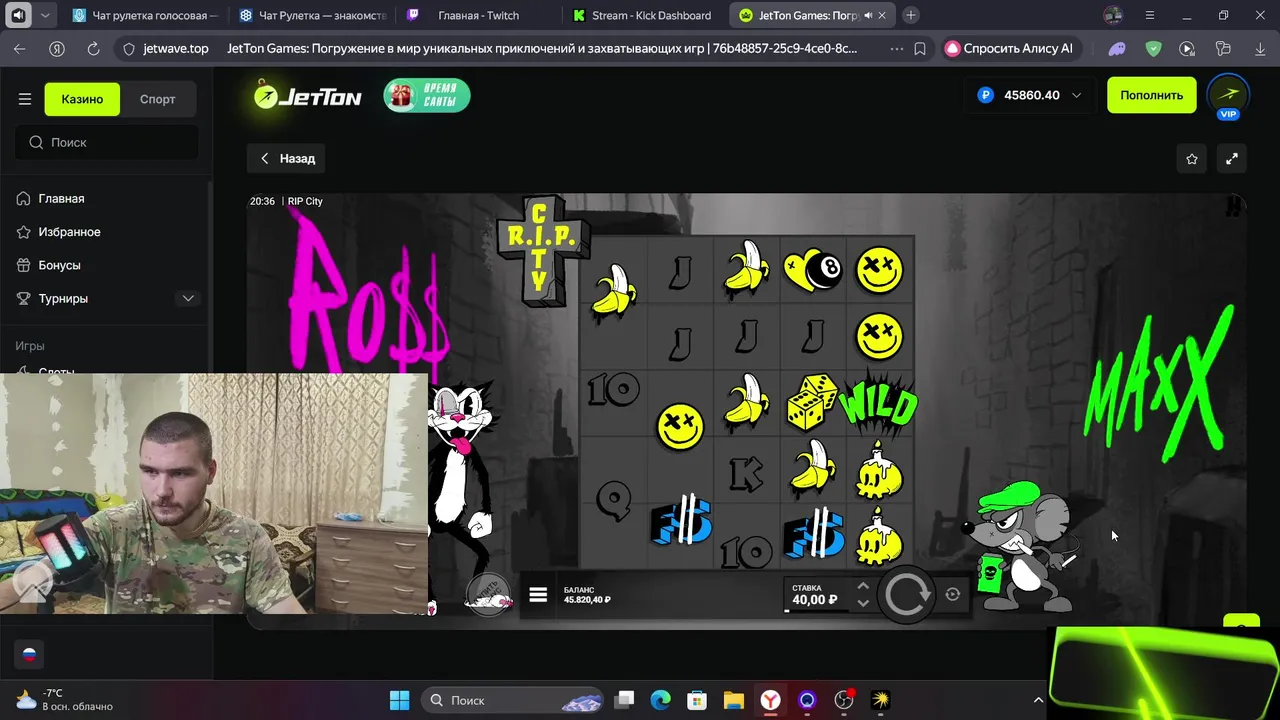Expand tab list dropdown arrow
The image size is (1280, 720).
pyautogui.click(x=45, y=15)
